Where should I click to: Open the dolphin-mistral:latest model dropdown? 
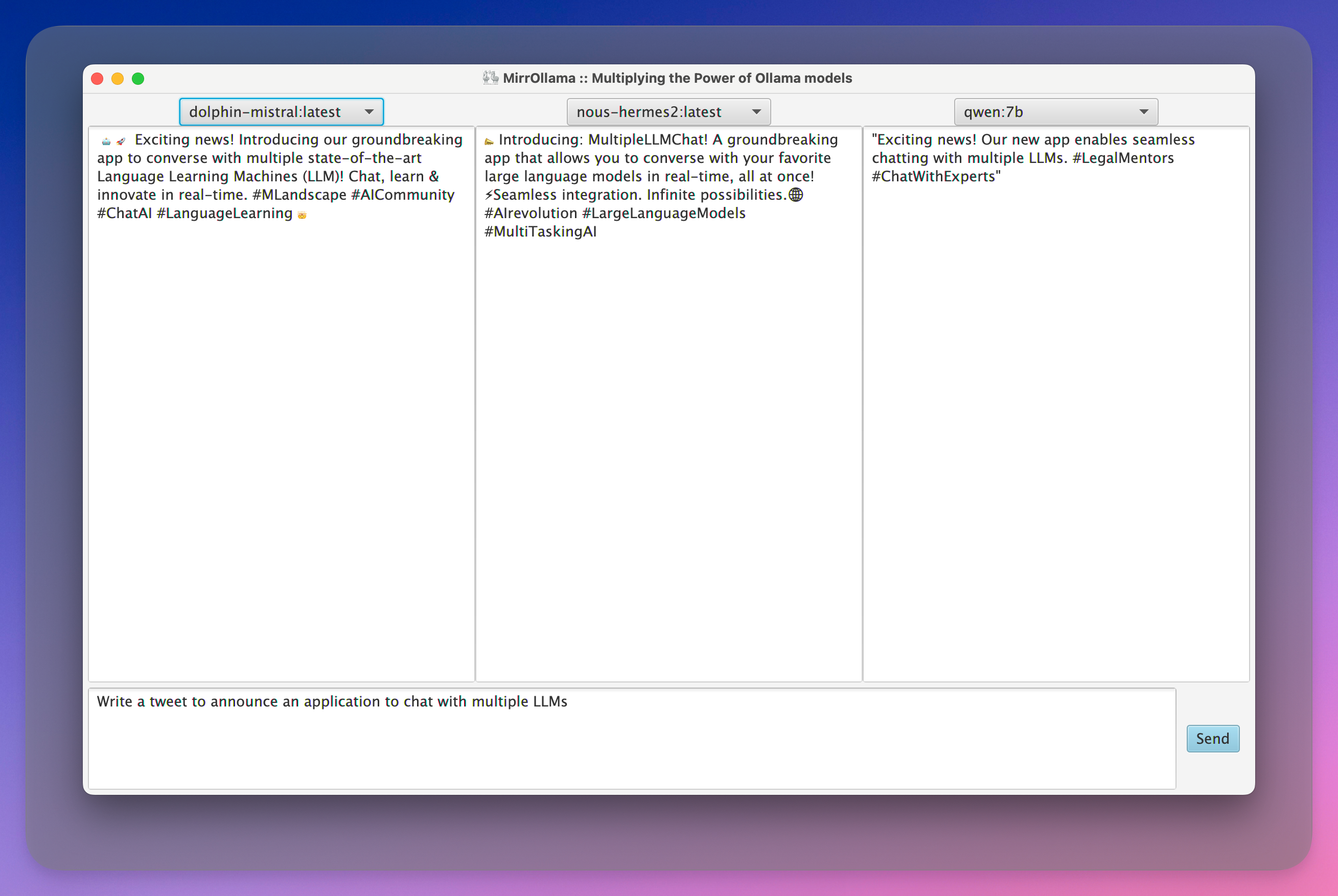(x=281, y=112)
